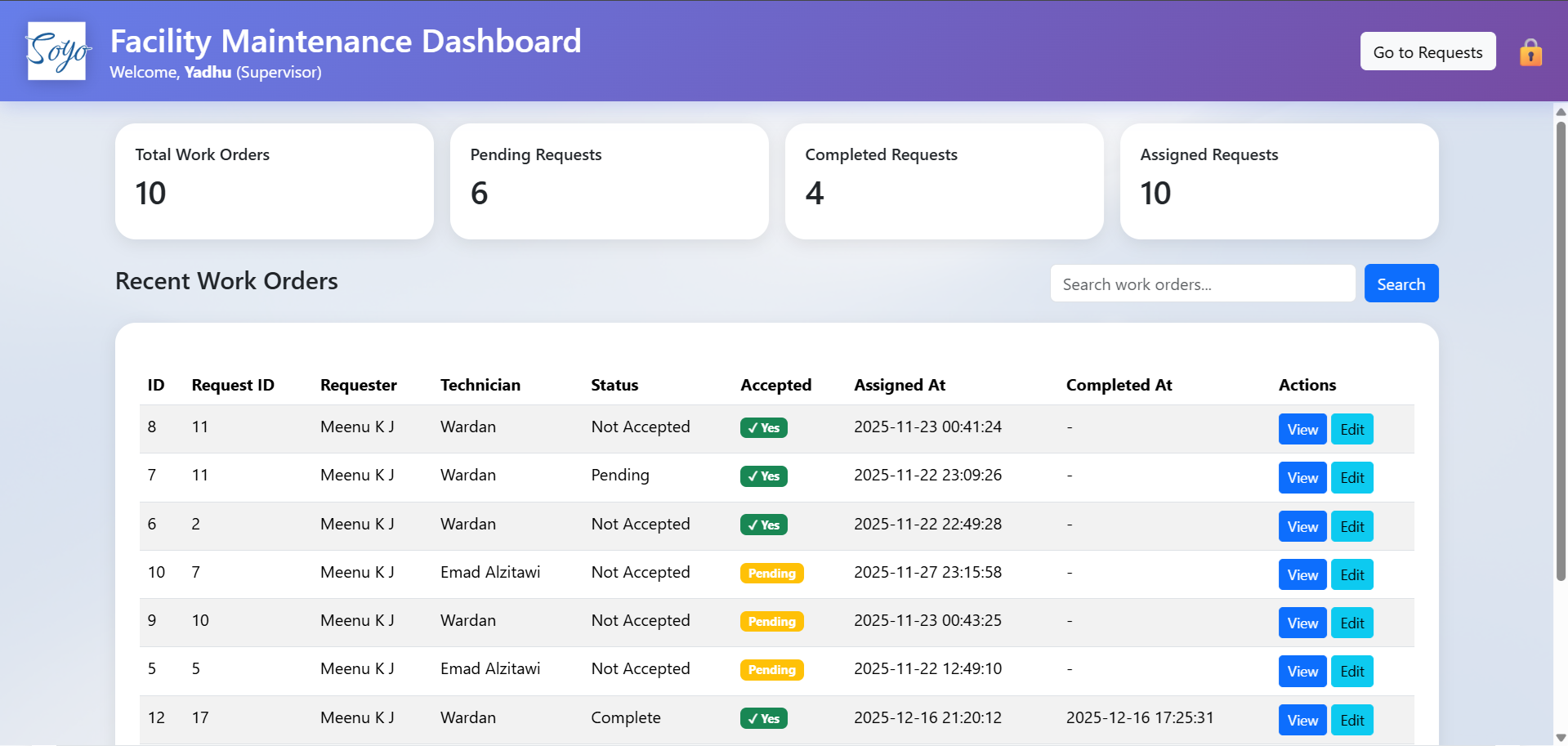Viewport: 1568px width, 746px height.
Task: View work order with ID 8
Action: click(x=1302, y=428)
